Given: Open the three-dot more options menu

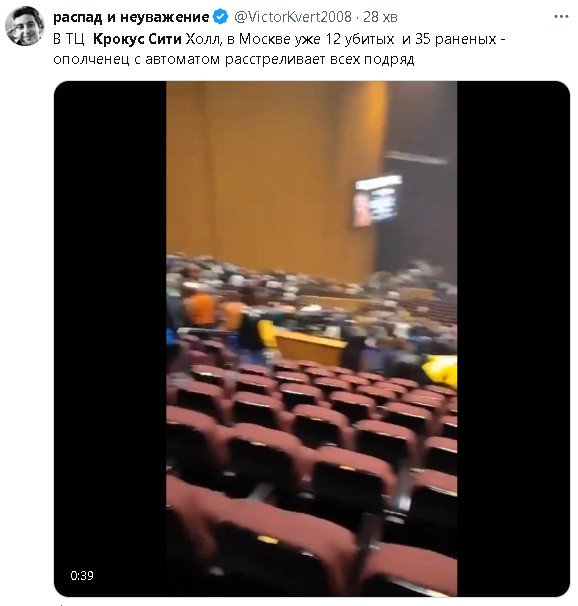Looking at the screenshot, I should (x=561, y=17).
